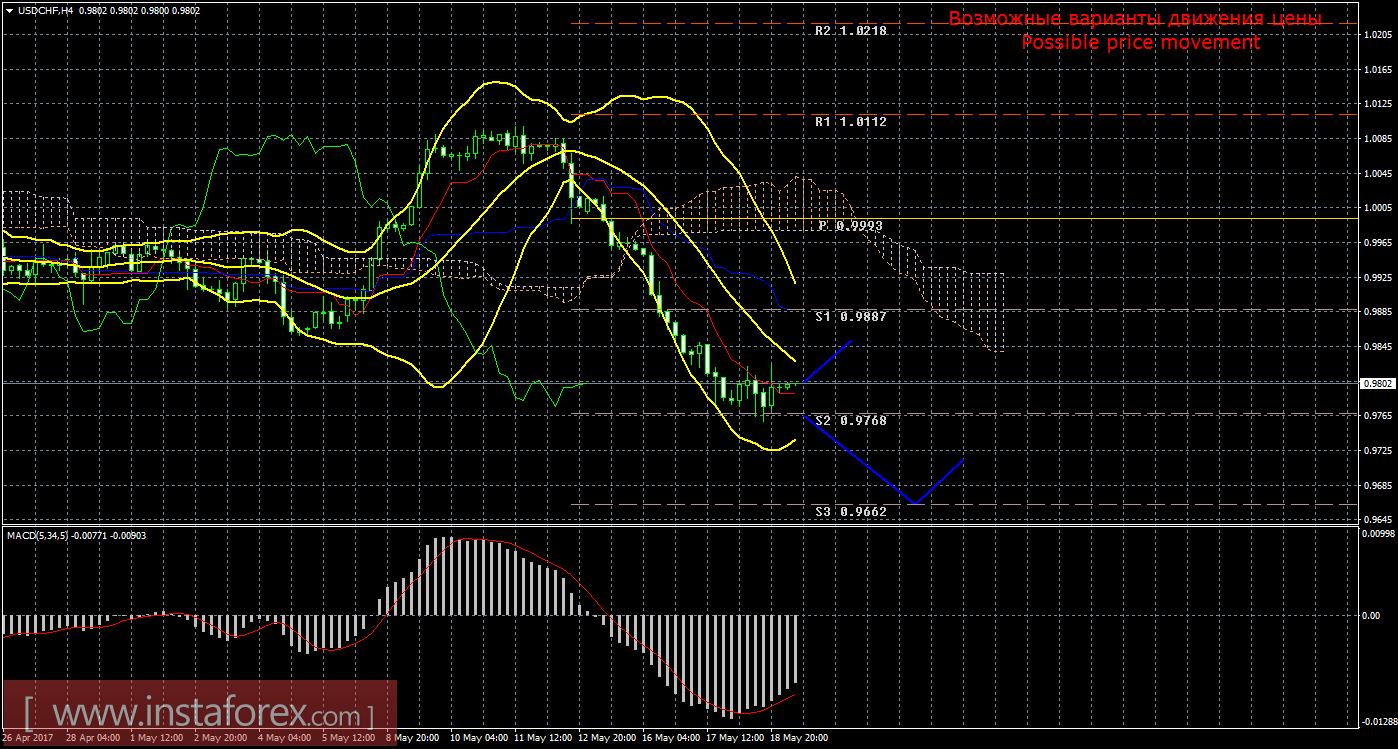Click the blue forecast line's low point at S3
The height and width of the screenshot is (749, 1398).
point(913,502)
